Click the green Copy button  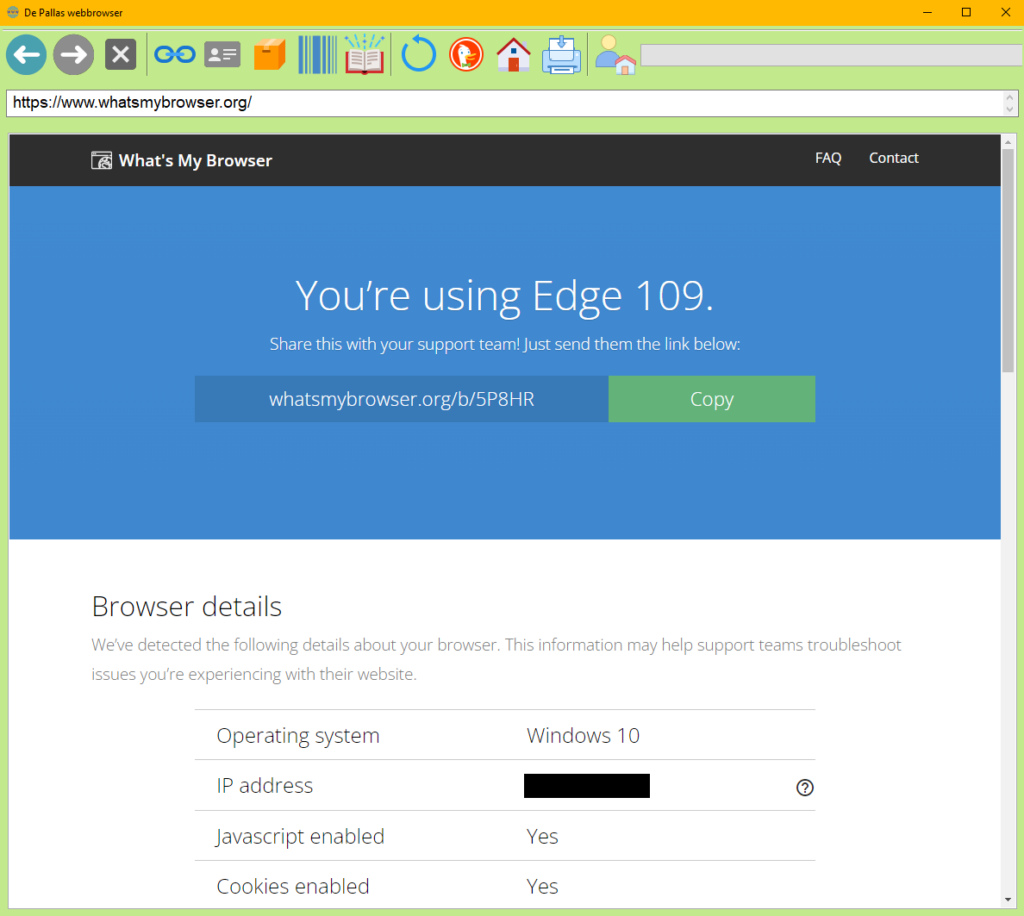point(712,399)
